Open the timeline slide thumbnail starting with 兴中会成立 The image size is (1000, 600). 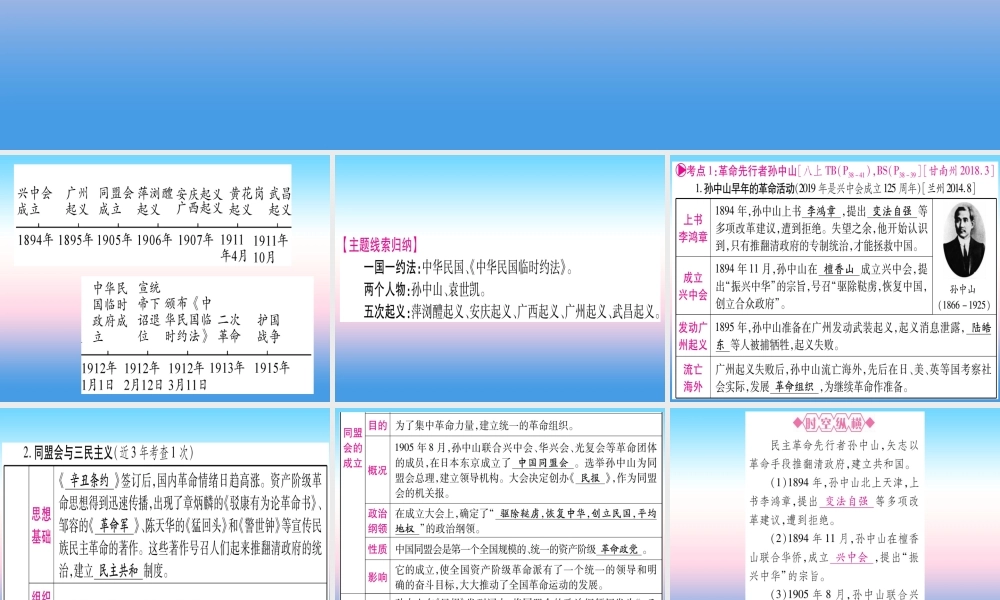[165, 278]
